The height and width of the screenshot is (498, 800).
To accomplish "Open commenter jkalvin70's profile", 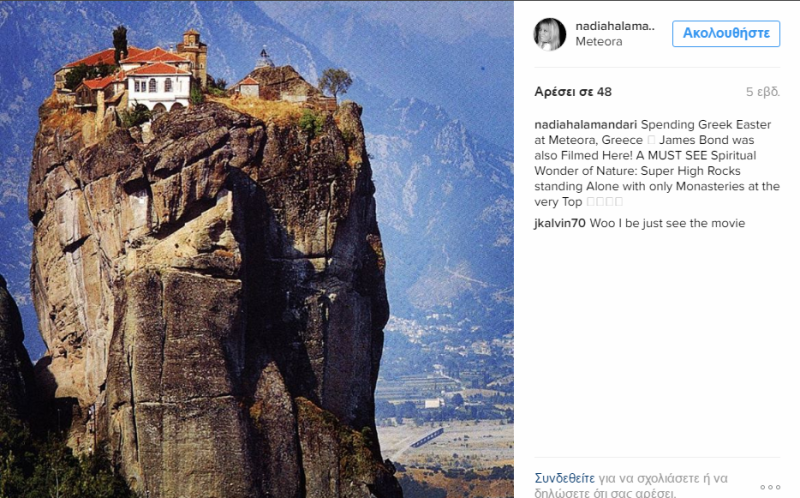I will (x=560, y=223).
